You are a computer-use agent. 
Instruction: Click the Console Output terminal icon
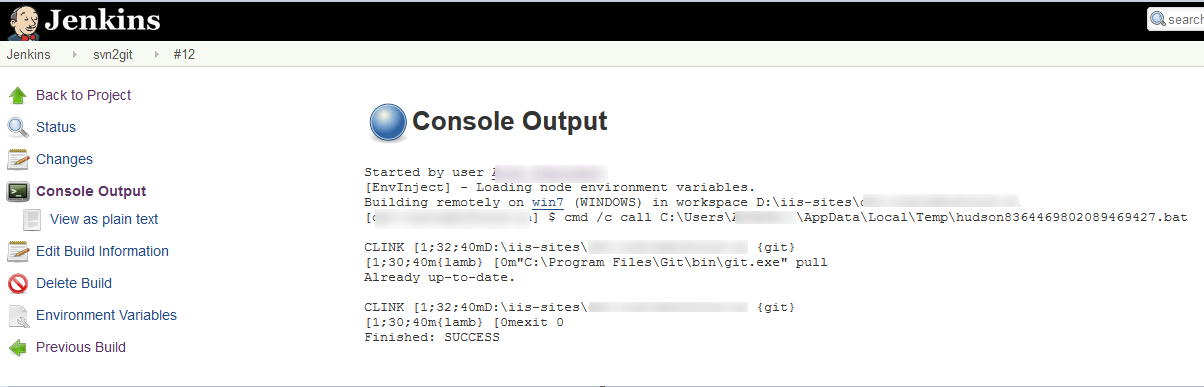(18, 192)
